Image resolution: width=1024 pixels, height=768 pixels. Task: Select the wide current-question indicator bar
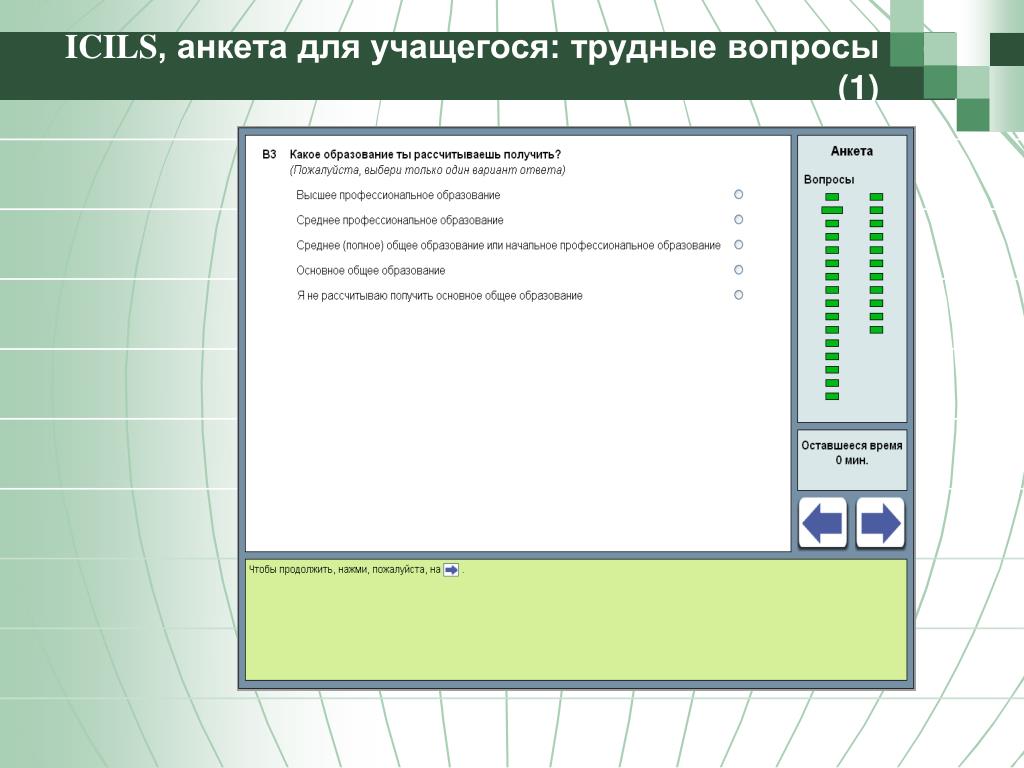coord(832,210)
